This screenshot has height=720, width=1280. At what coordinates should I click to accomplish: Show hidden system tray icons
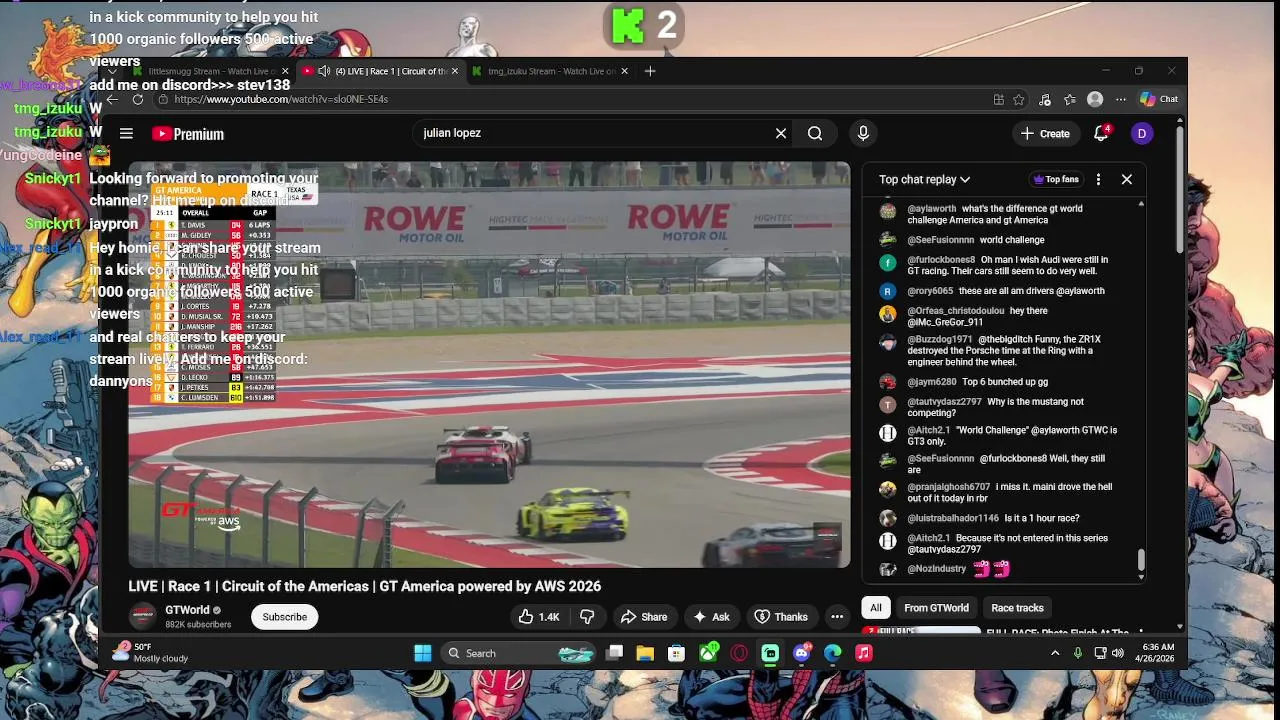[1054, 653]
